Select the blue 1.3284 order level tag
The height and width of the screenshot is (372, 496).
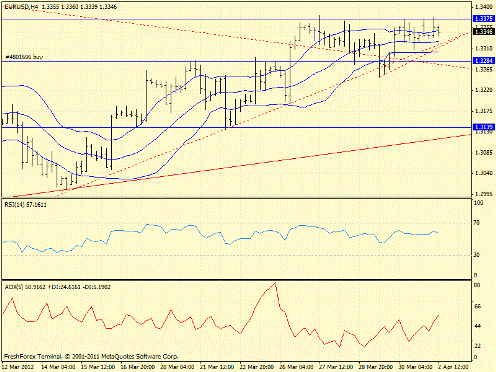point(483,61)
